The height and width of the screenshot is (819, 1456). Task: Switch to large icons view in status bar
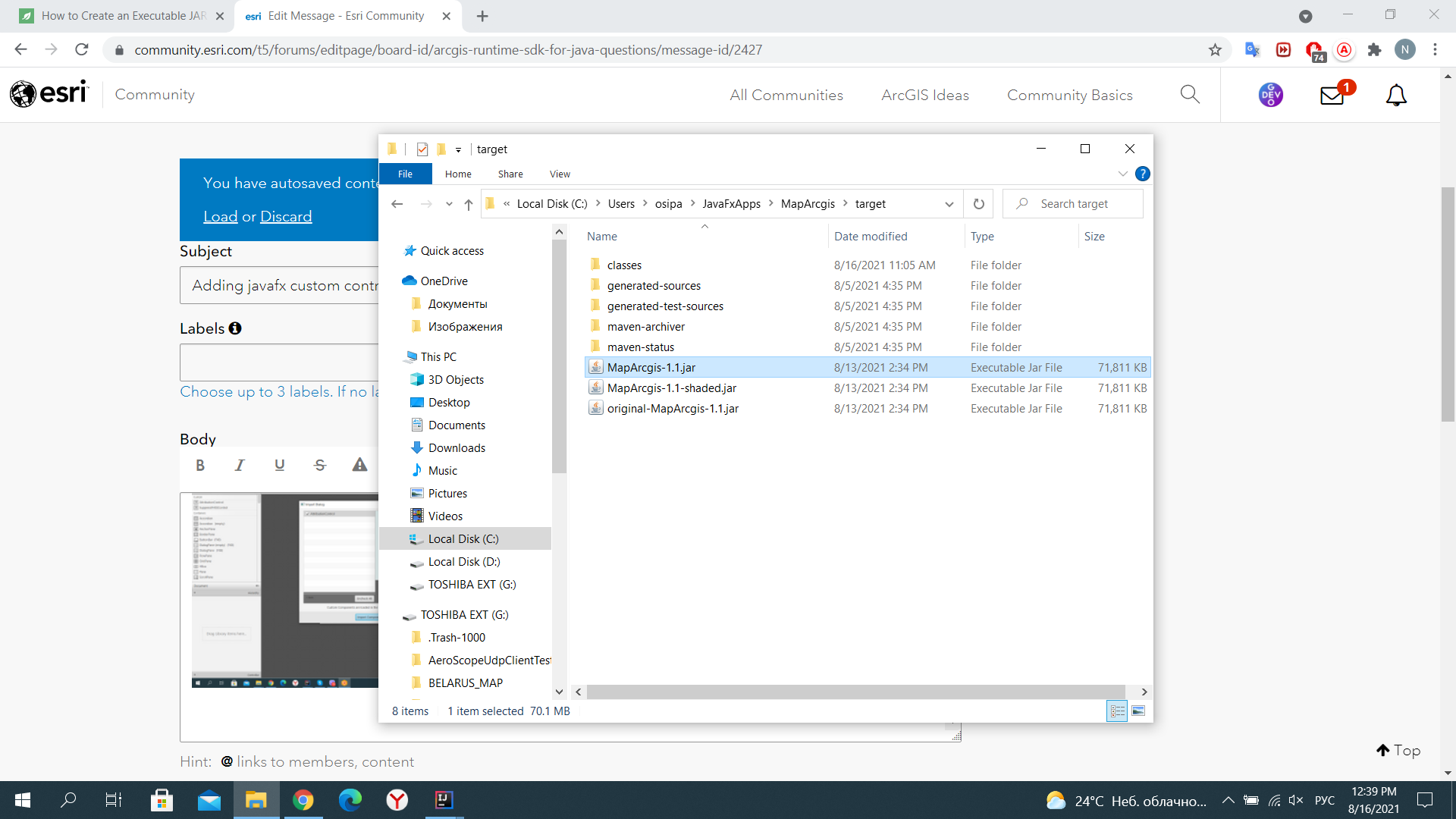tap(1138, 711)
